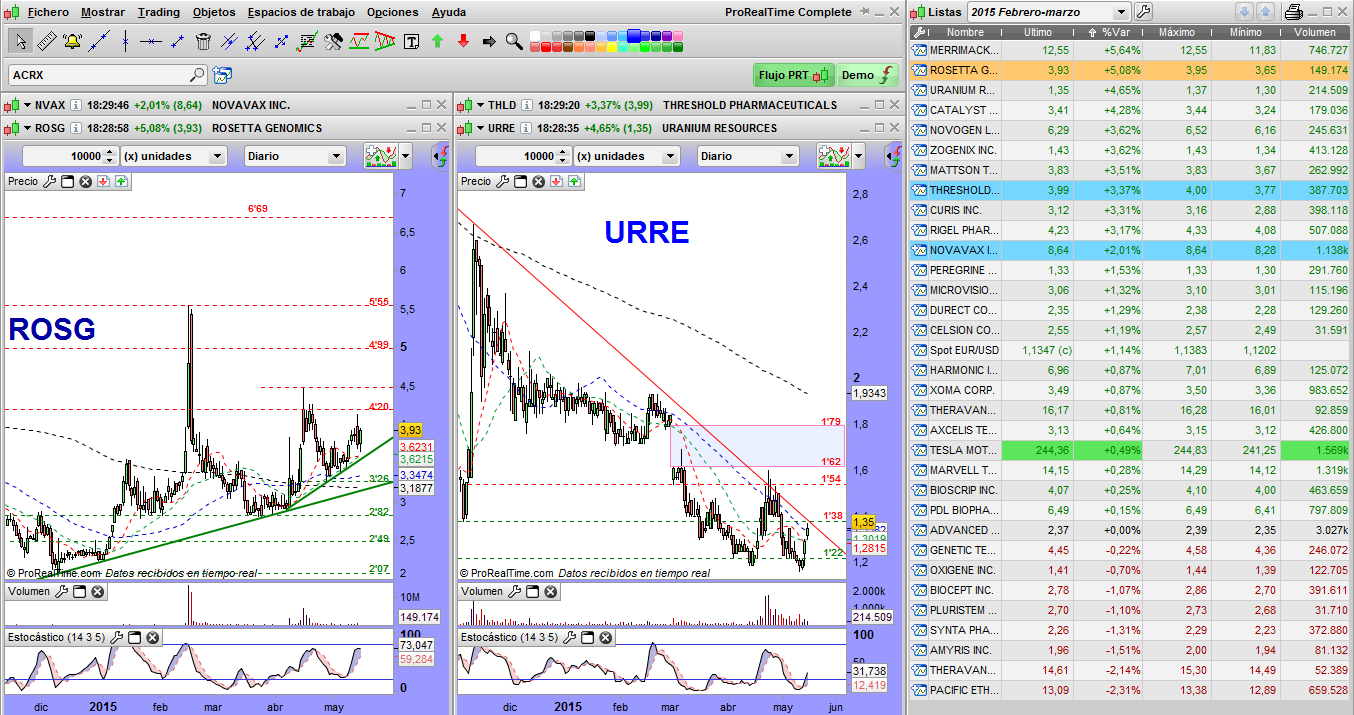Image resolution: width=1354 pixels, height=715 pixels.
Task: Select the triangle pattern drawing tool
Action: click(x=384, y=41)
